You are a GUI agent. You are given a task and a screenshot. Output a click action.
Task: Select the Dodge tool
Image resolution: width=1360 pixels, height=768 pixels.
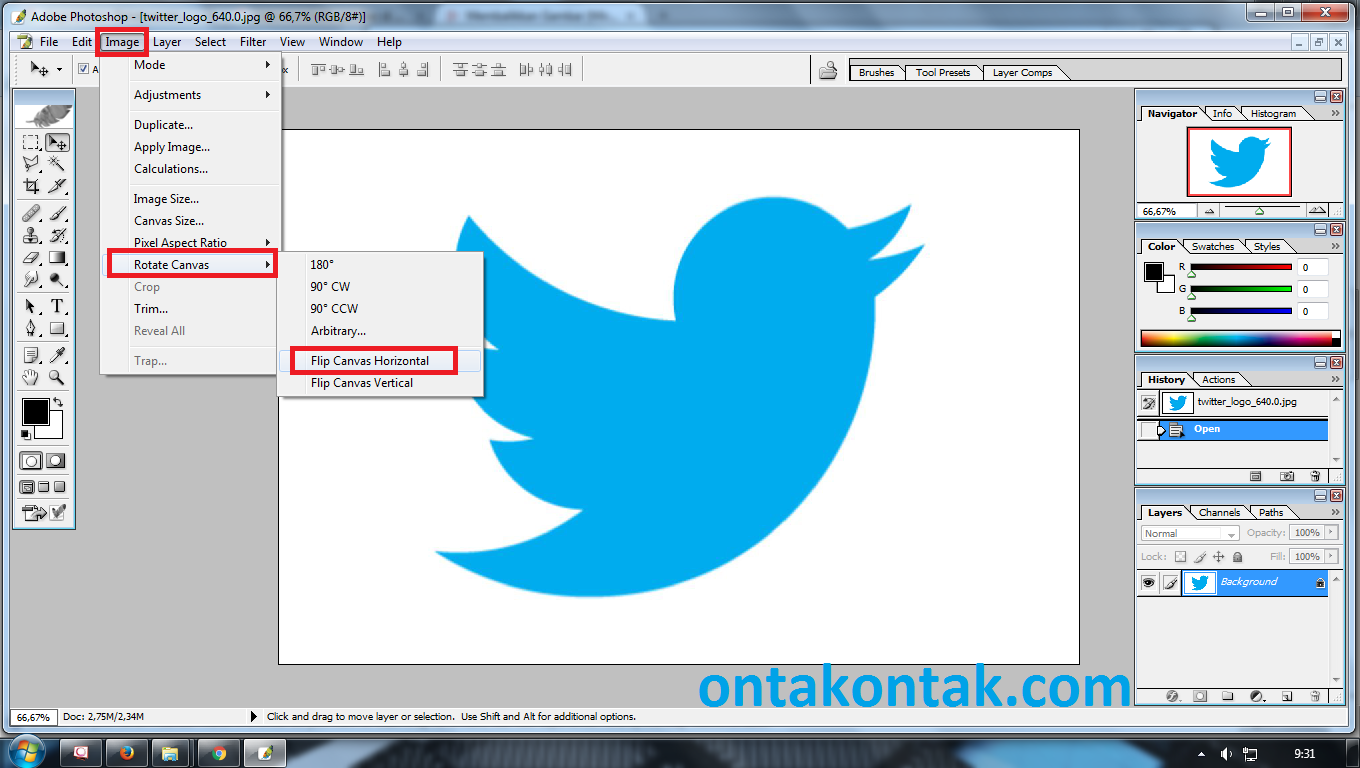click(x=57, y=279)
